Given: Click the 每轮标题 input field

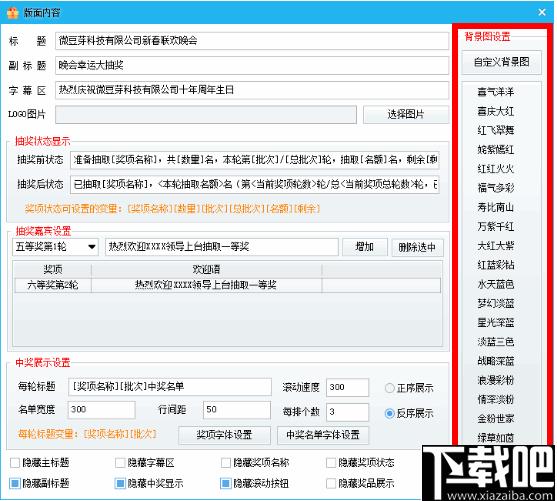Looking at the screenshot, I should pos(170,387).
